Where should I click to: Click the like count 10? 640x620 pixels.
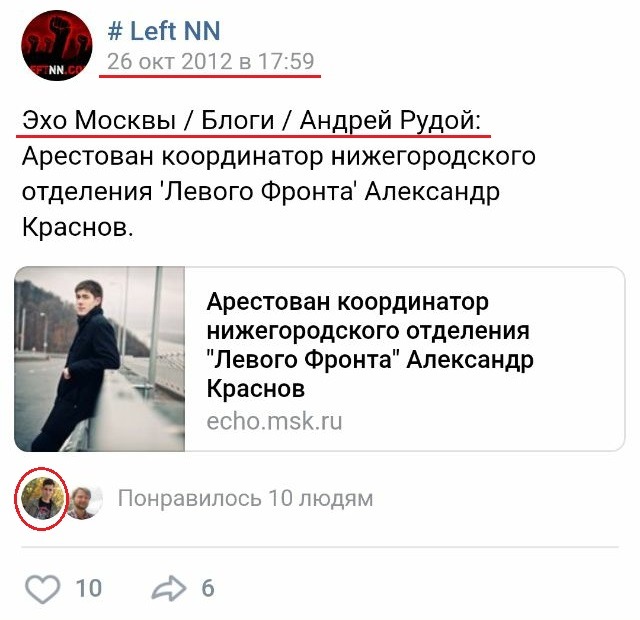[x=89, y=589]
